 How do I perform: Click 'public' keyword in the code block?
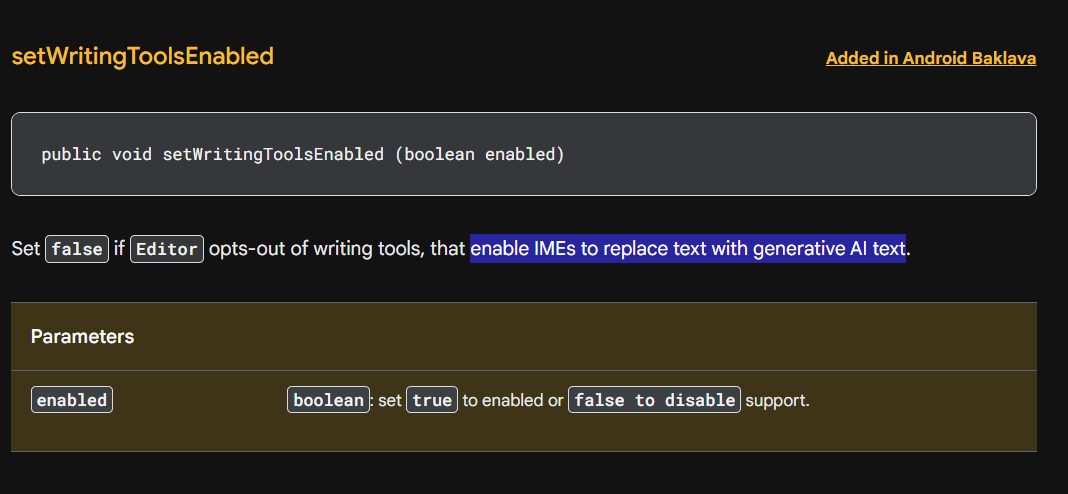(71, 154)
